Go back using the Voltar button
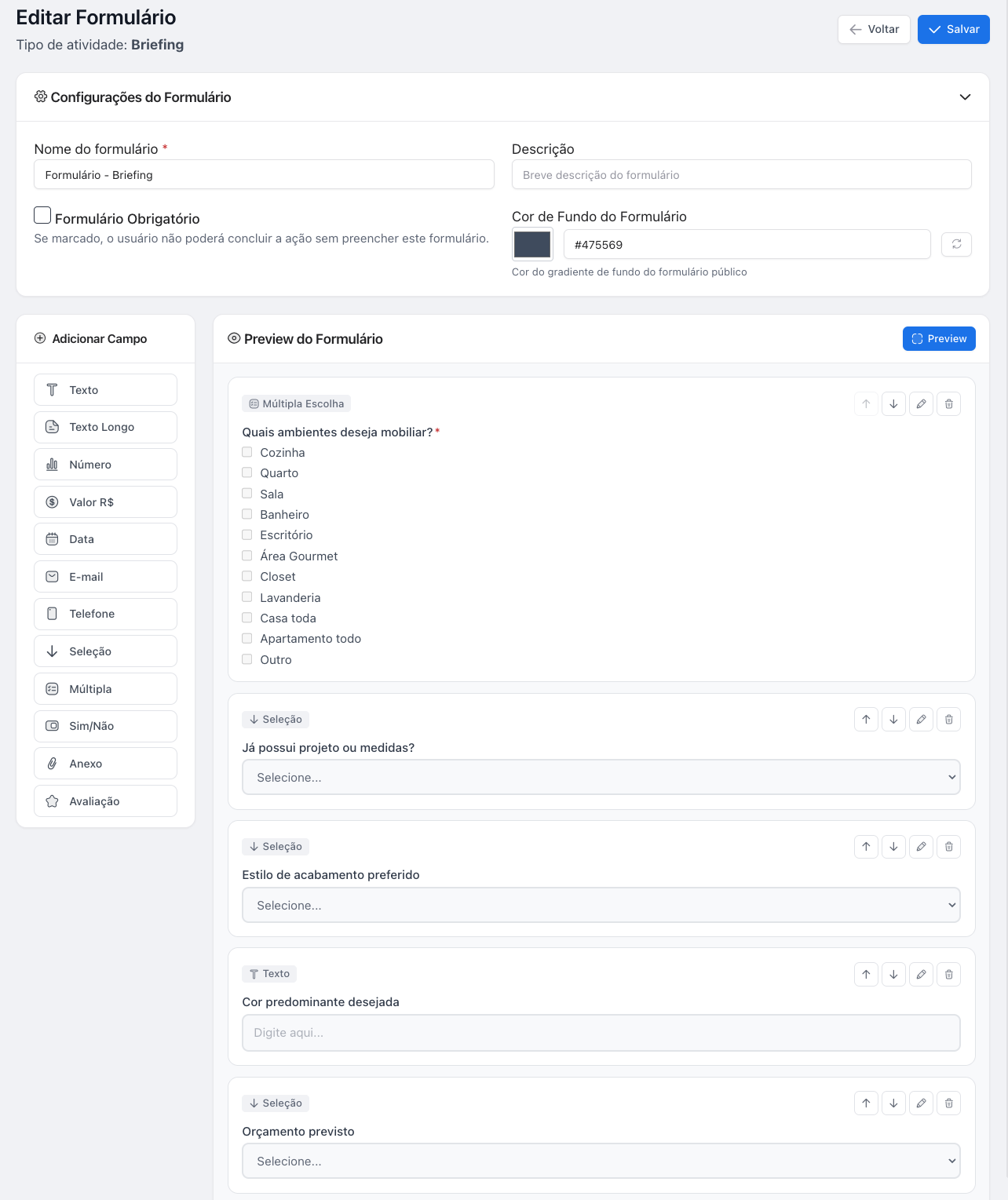Image resolution: width=1008 pixels, height=1200 pixels. (874, 29)
